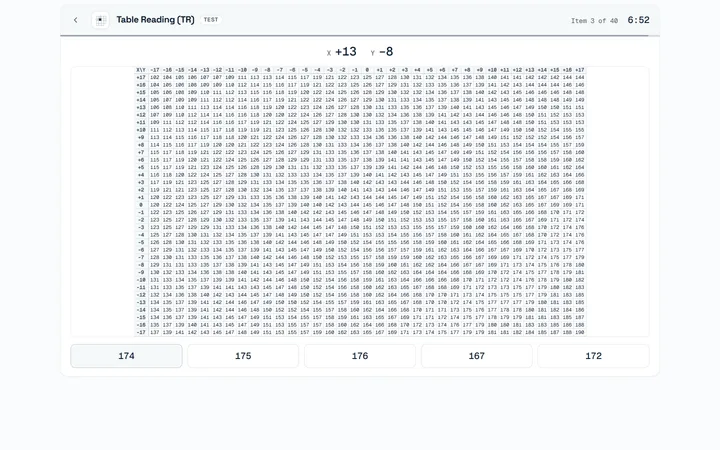Click the 0 row header in left column

point(141,205)
